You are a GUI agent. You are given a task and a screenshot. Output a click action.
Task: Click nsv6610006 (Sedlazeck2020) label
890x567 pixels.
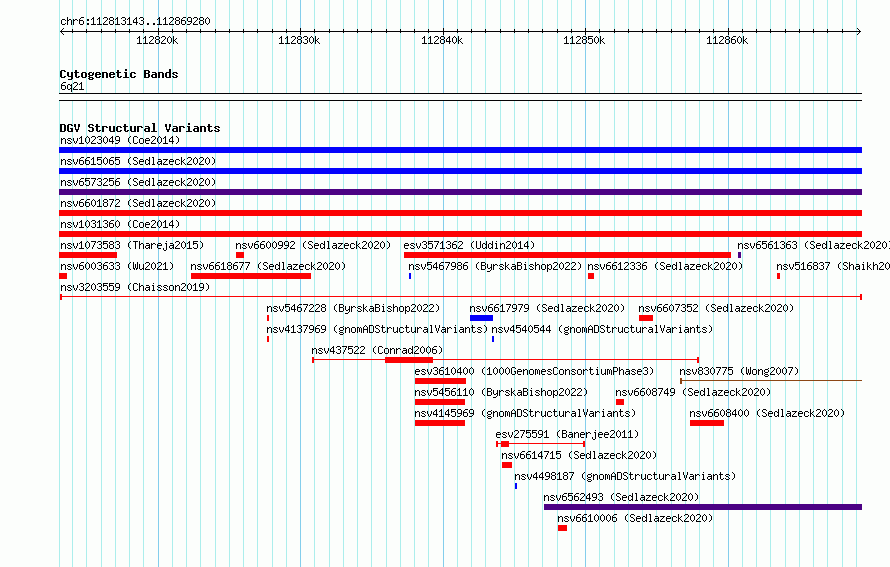635,518
